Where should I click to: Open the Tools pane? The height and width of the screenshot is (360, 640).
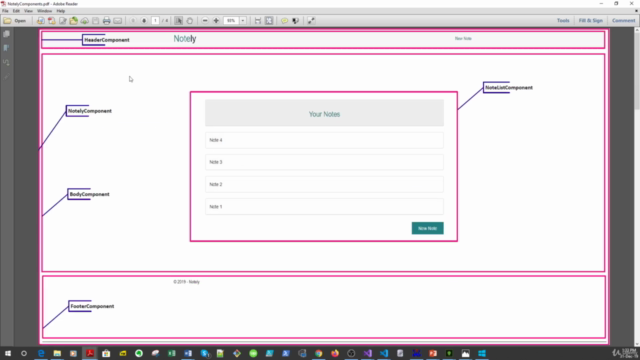pos(563,20)
